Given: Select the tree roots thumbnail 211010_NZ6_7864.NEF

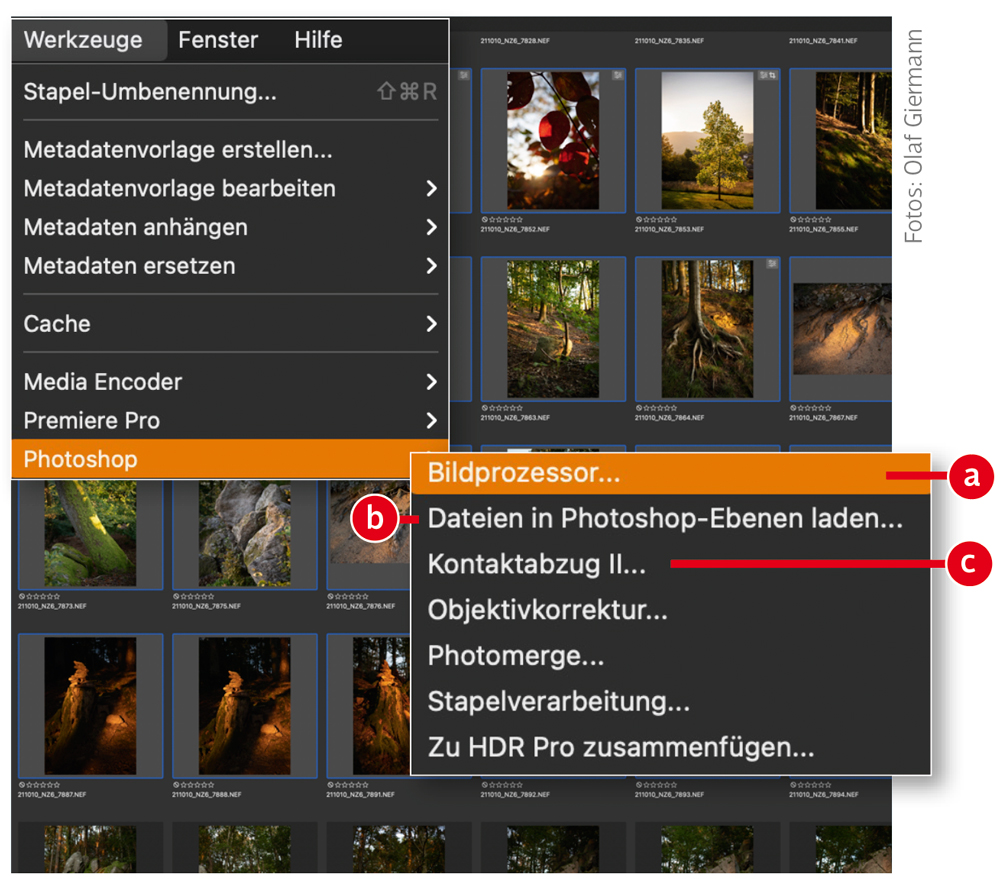Looking at the screenshot, I should (x=707, y=329).
